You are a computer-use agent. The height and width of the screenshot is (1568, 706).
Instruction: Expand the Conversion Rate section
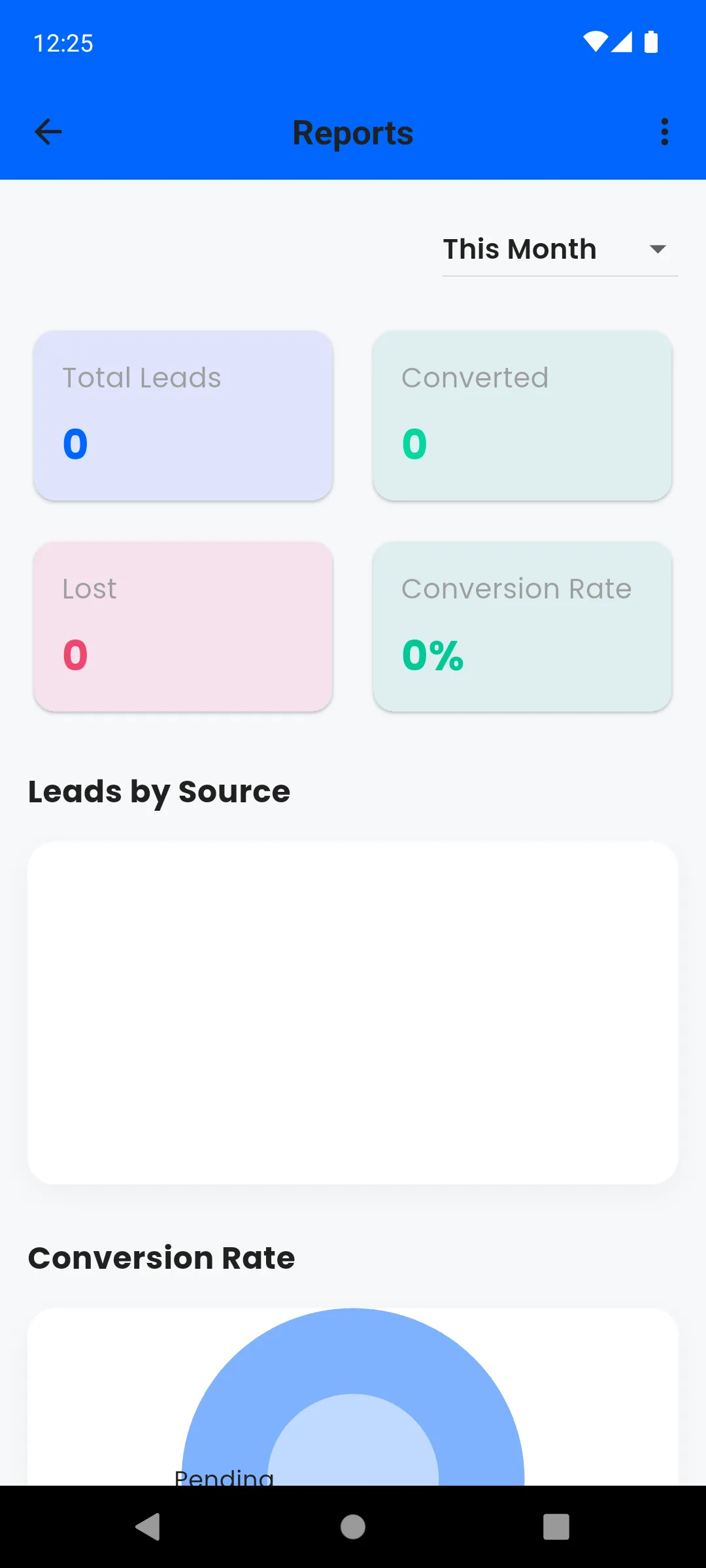pos(161,1256)
